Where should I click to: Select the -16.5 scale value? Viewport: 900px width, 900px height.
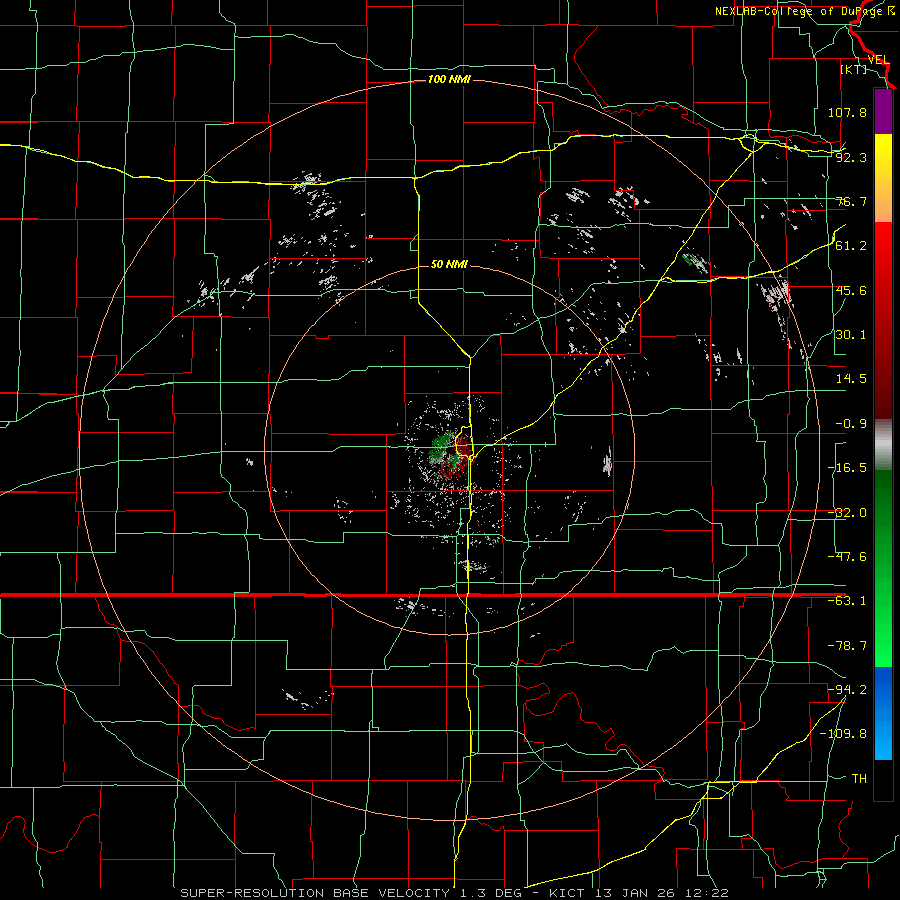847,468
